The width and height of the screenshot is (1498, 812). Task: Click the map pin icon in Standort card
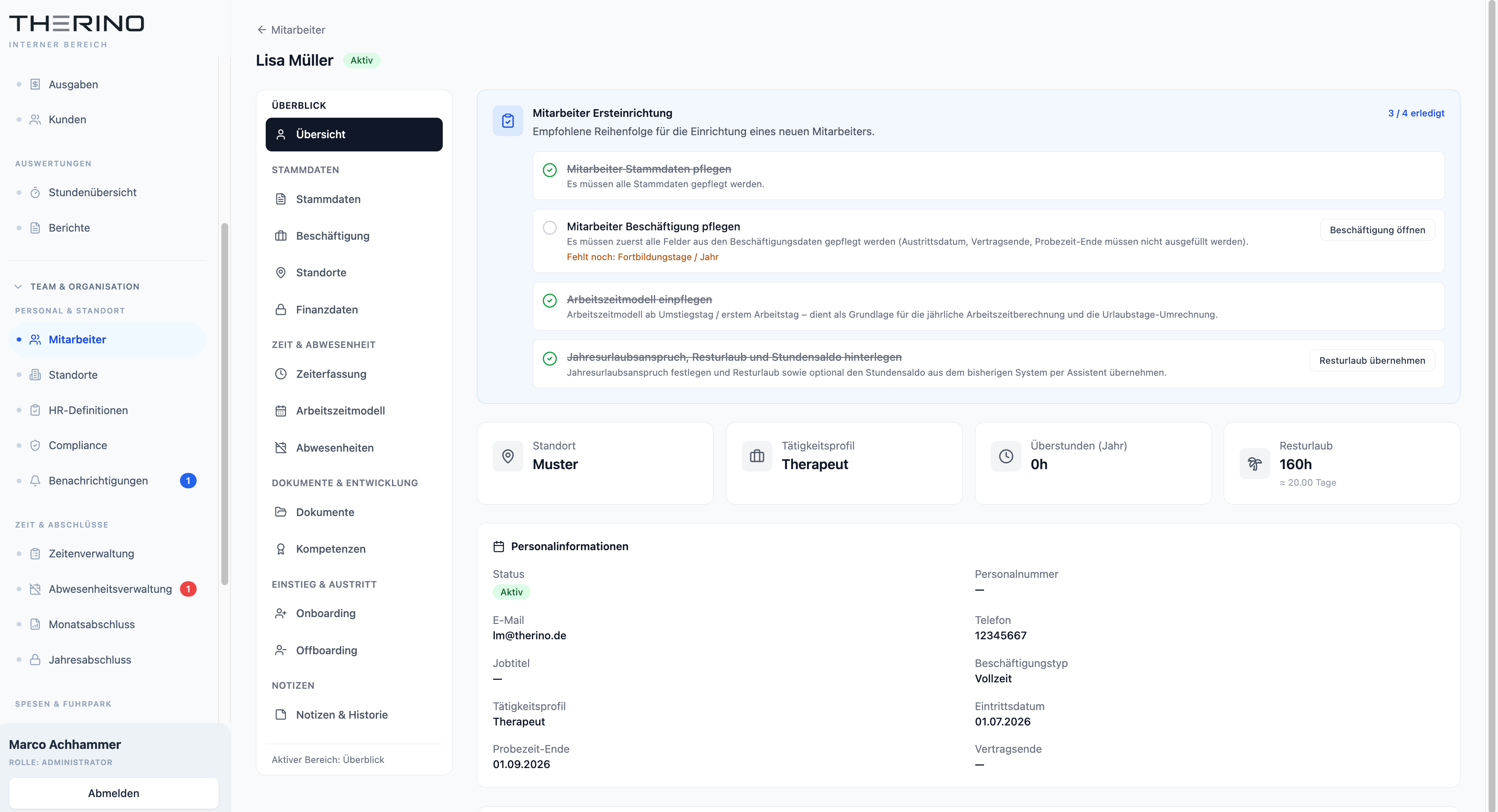508,456
